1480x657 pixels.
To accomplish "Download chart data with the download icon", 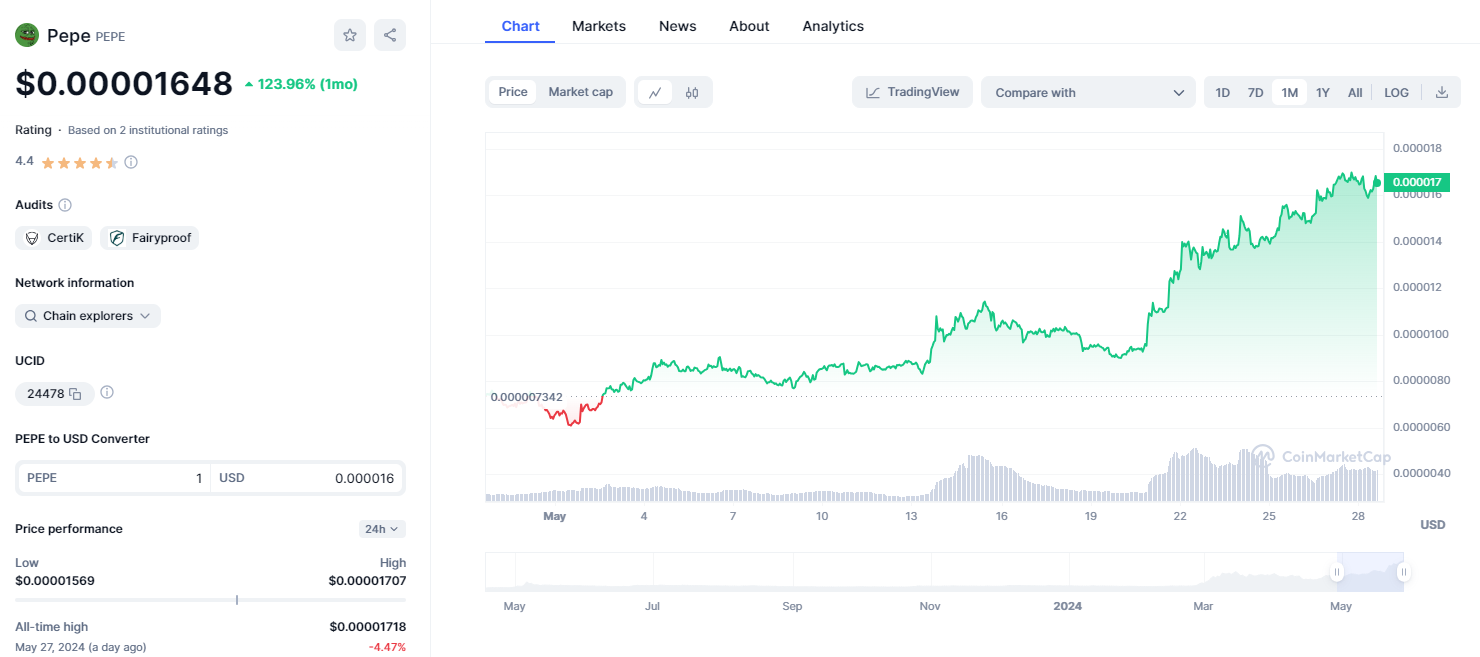I will [x=1442, y=92].
